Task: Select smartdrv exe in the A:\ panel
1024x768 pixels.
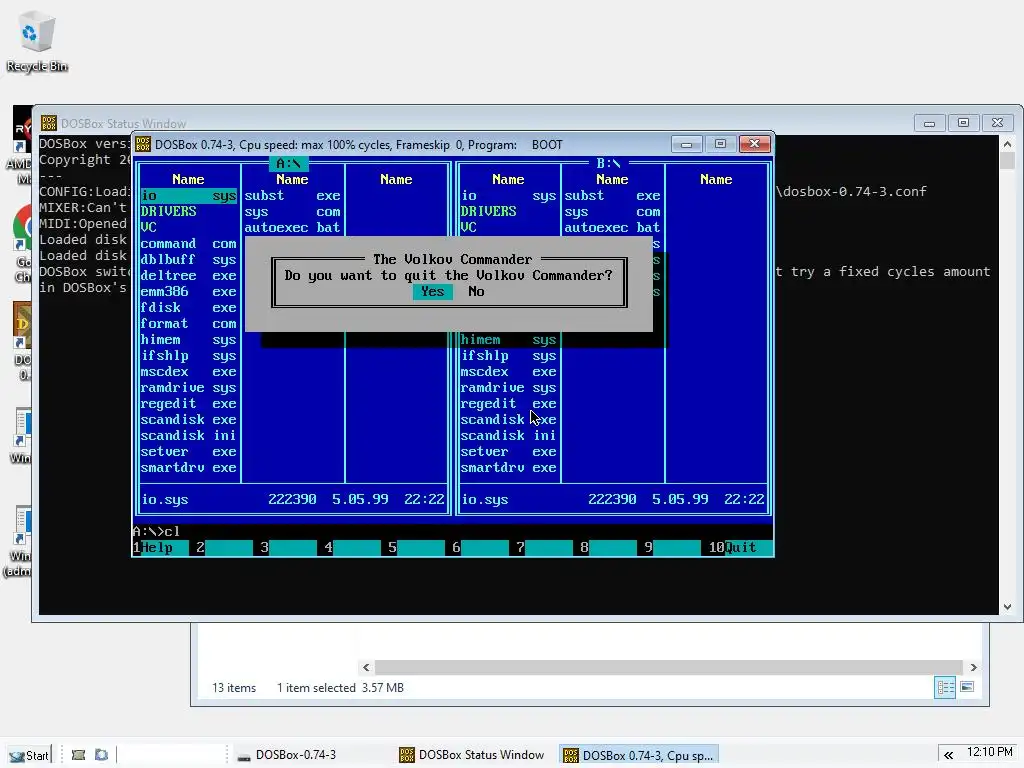Action: tap(189, 467)
